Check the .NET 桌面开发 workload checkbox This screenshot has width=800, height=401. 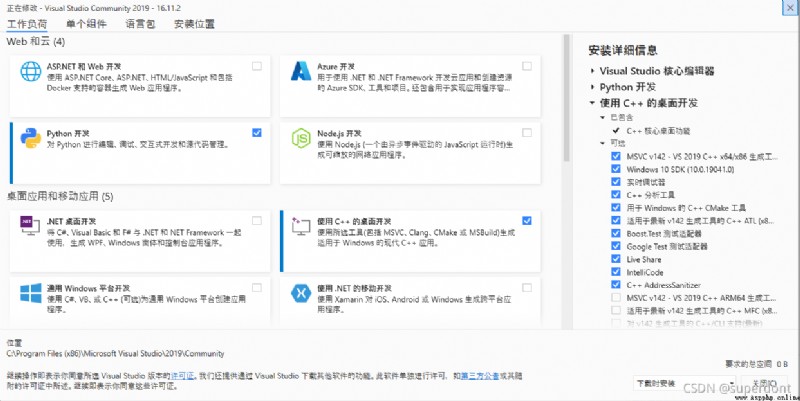point(257,220)
